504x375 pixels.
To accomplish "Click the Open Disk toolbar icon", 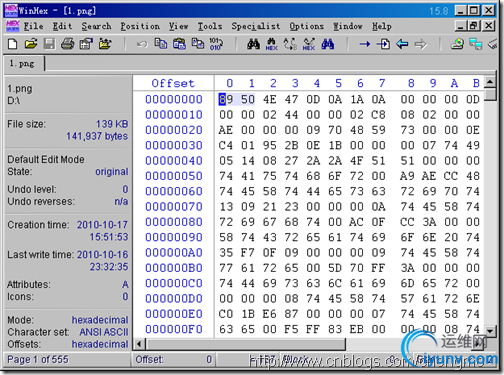I will 457,44.
